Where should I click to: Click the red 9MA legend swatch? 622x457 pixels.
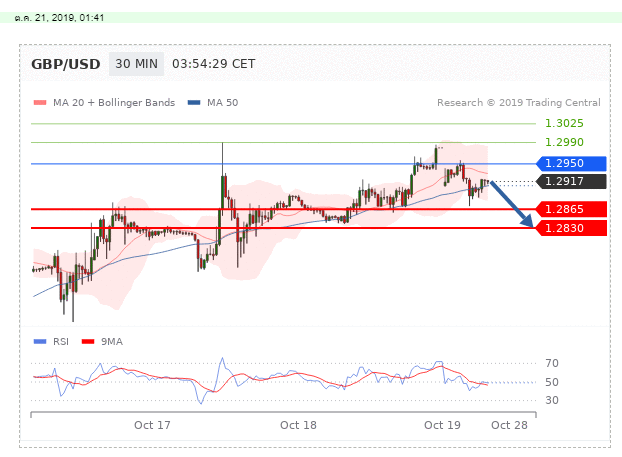click(88, 342)
